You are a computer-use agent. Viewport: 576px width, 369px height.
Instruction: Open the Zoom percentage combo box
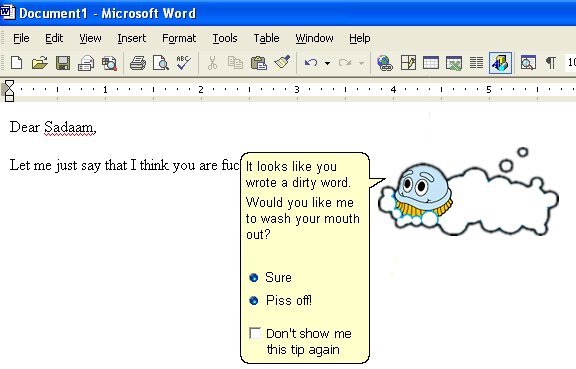coord(570,63)
